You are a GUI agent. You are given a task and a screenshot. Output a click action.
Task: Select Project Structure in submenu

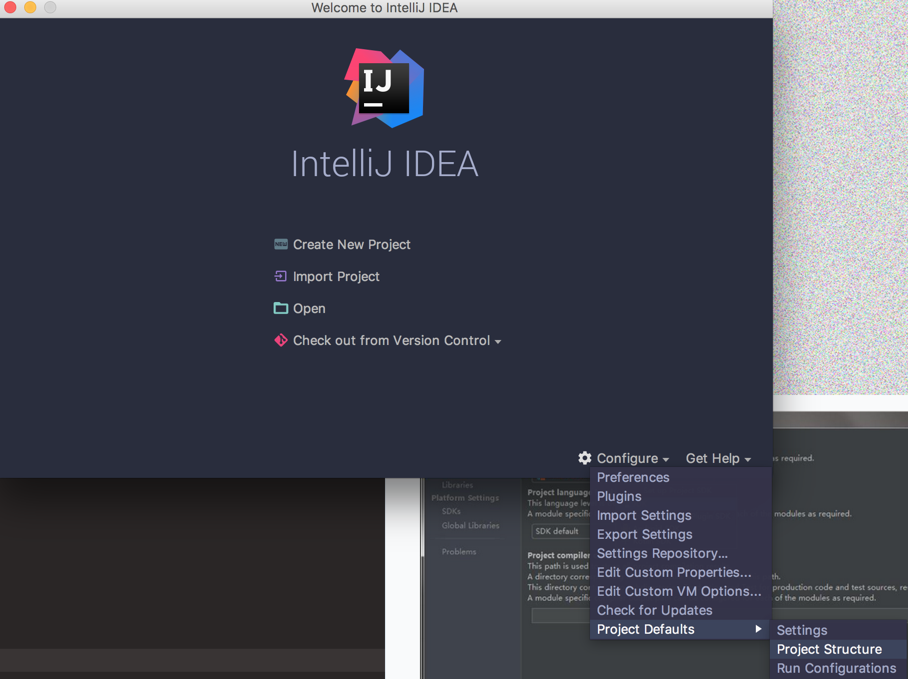(x=839, y=649)
